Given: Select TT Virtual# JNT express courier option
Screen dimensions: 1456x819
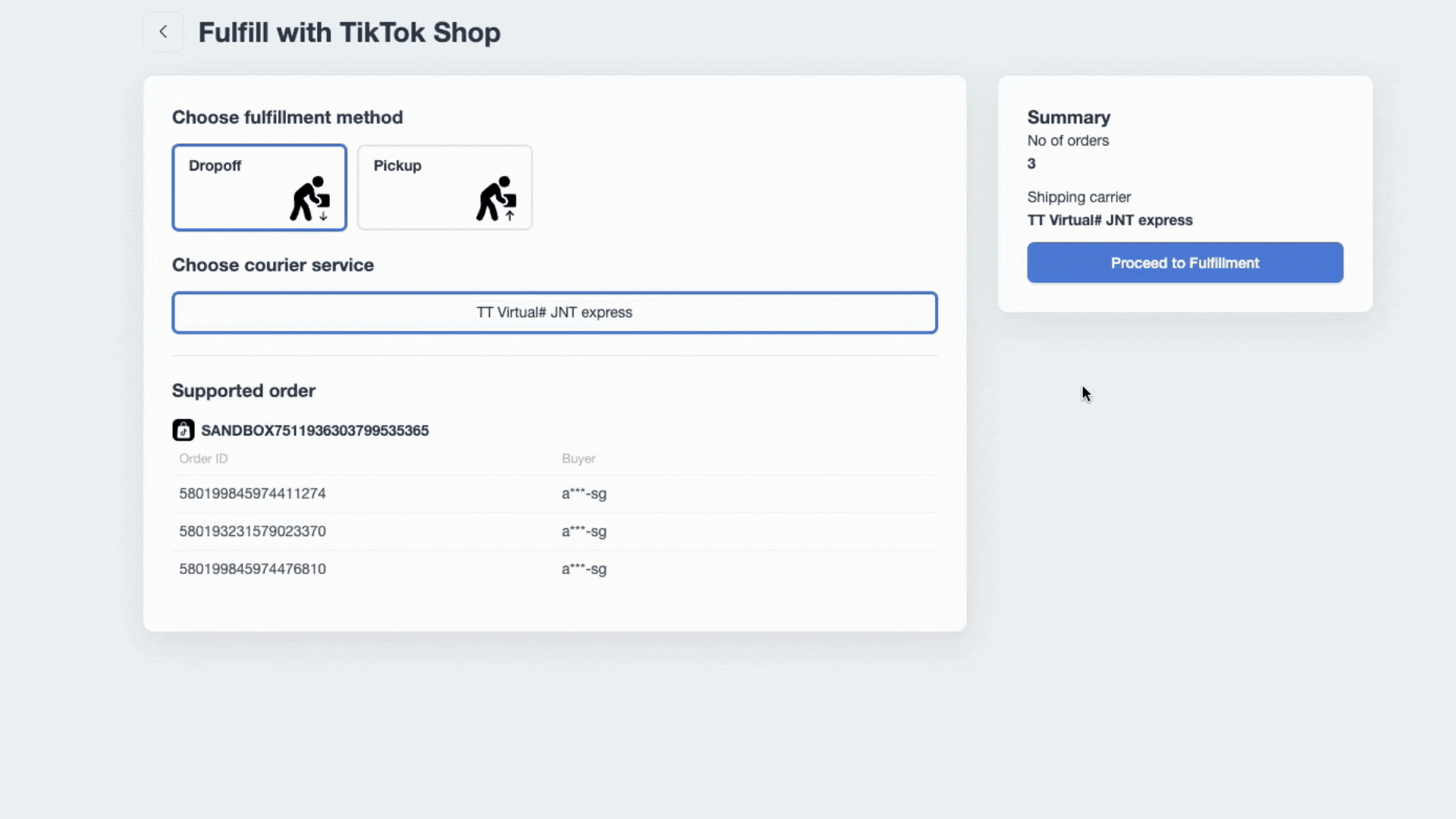Looking at the screenshot, I should (554, 312).
